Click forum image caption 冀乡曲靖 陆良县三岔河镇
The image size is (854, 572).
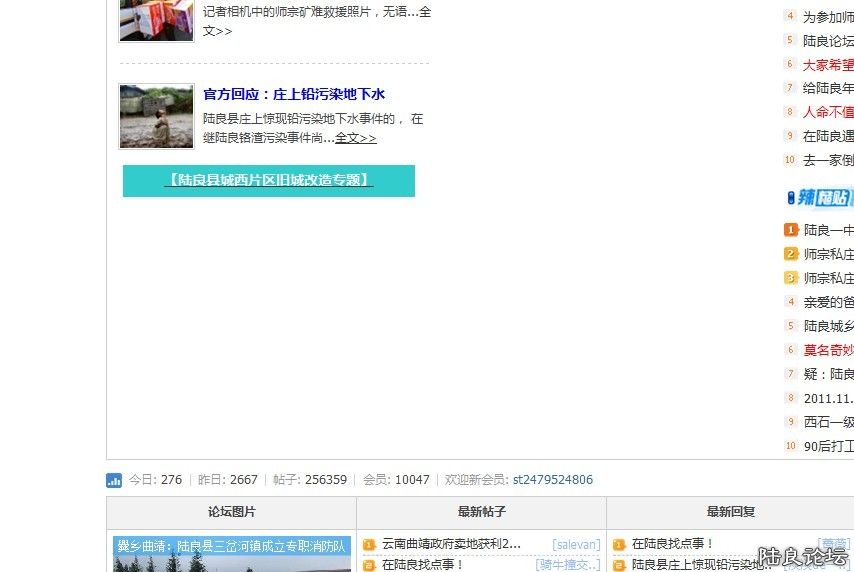(231, 547)
